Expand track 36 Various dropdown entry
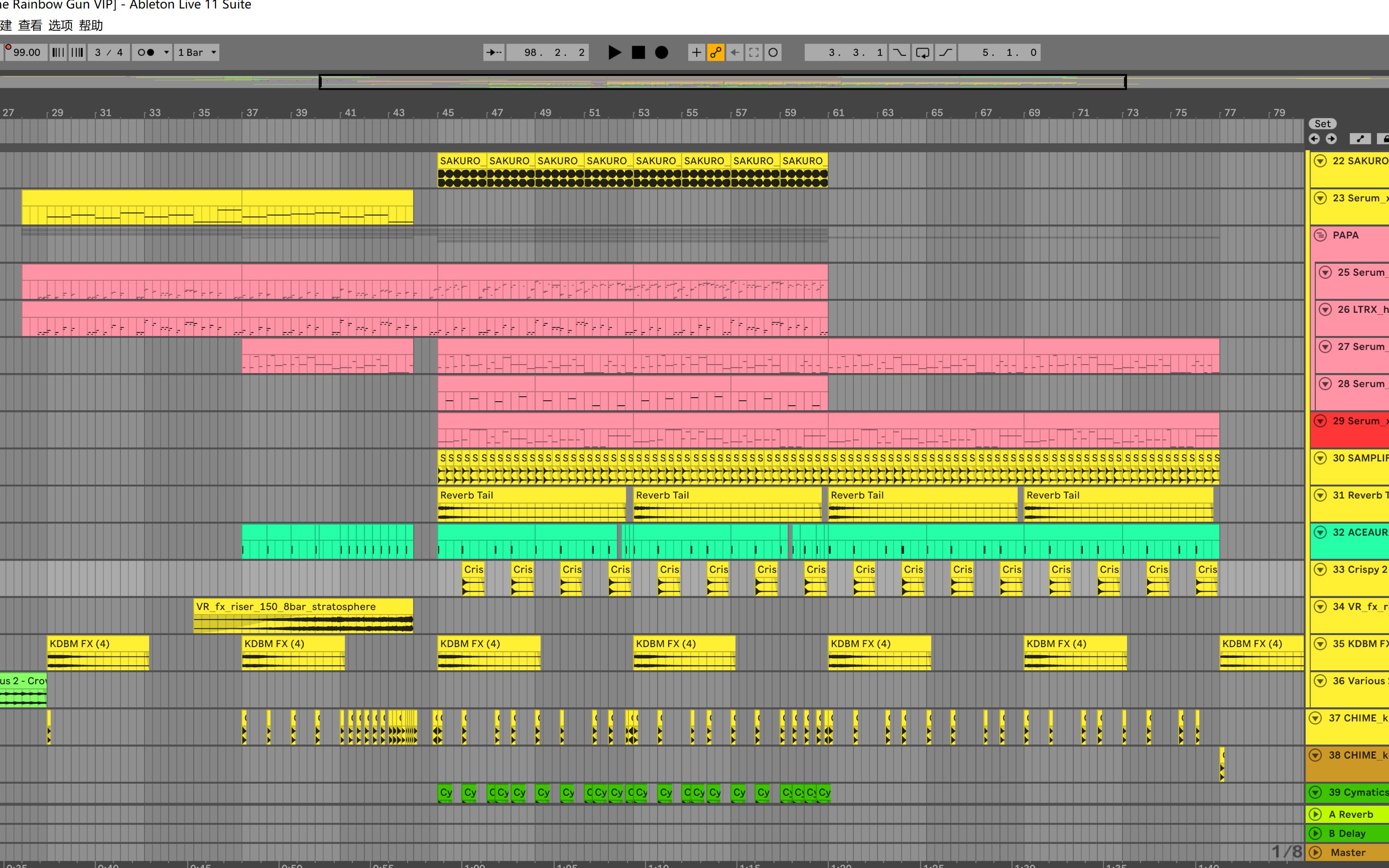 pyautogui.click(x=1319, y=680)
